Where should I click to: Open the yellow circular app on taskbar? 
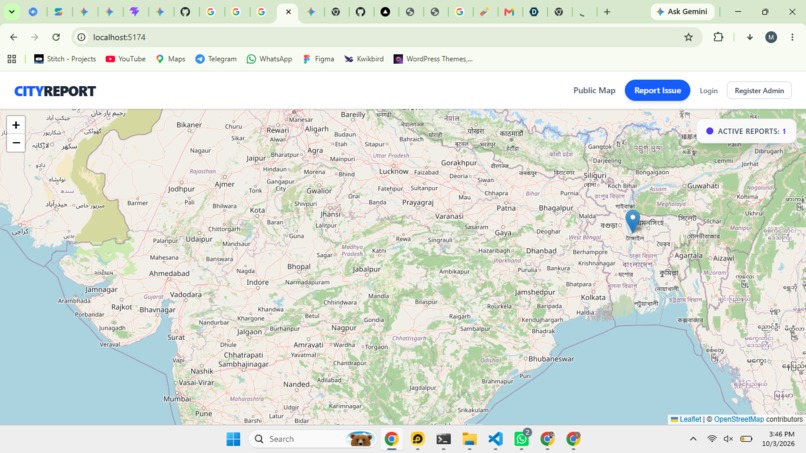[x=417, y=439]
